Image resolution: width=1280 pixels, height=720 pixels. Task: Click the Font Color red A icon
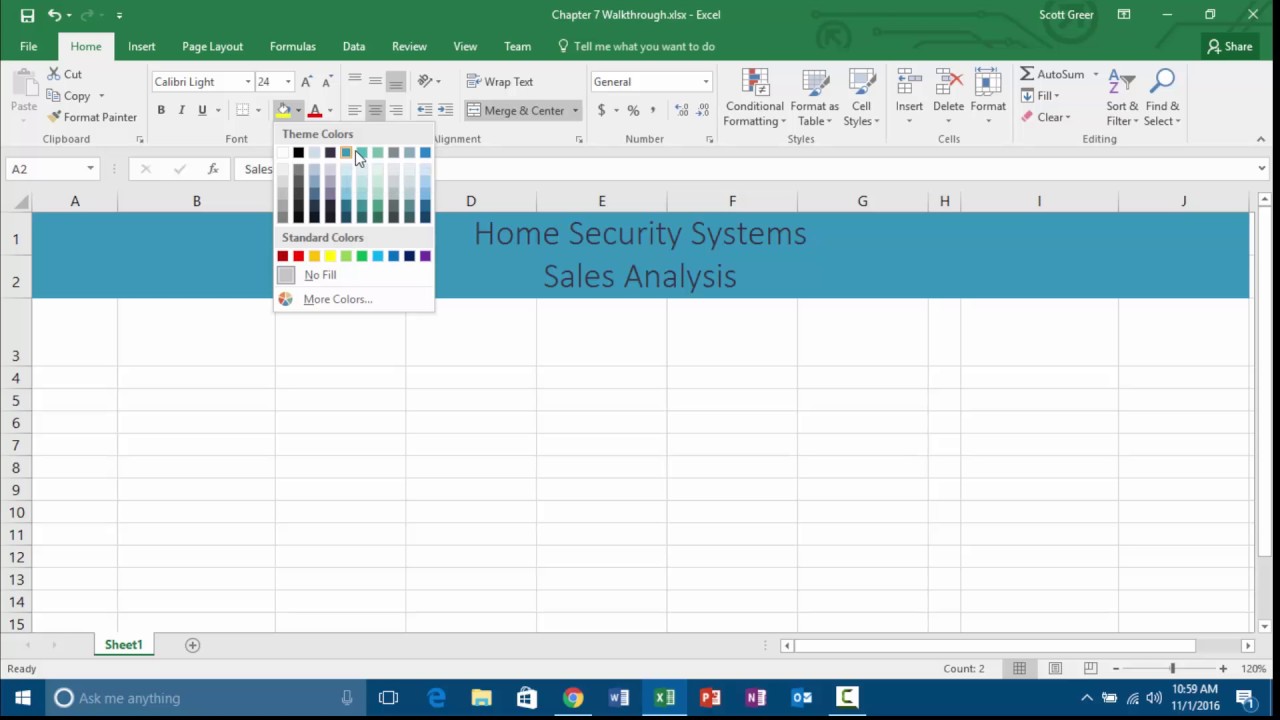pyautogui.click(x=315, y=110)
